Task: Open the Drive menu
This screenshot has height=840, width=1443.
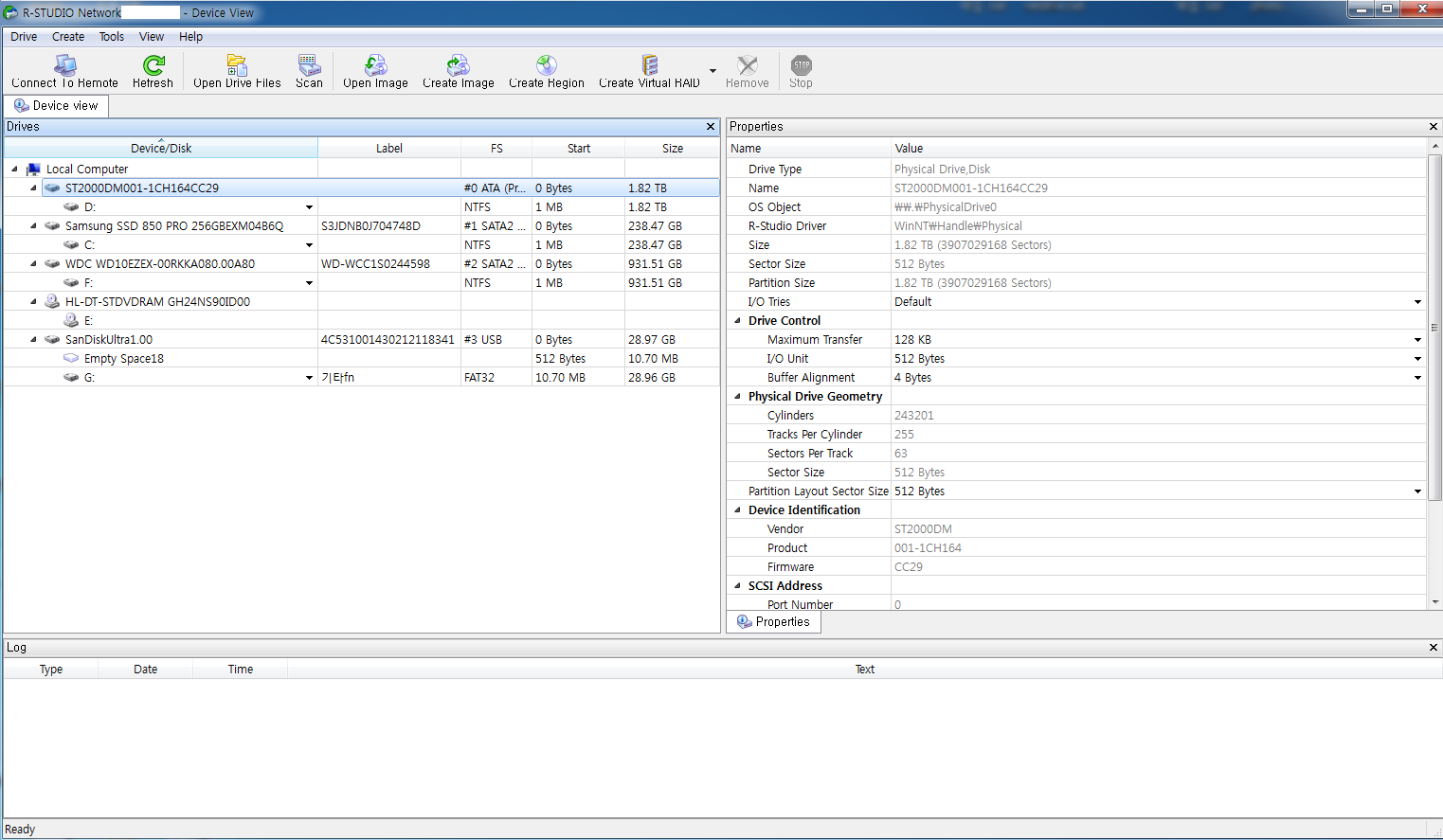Action: 24,37
